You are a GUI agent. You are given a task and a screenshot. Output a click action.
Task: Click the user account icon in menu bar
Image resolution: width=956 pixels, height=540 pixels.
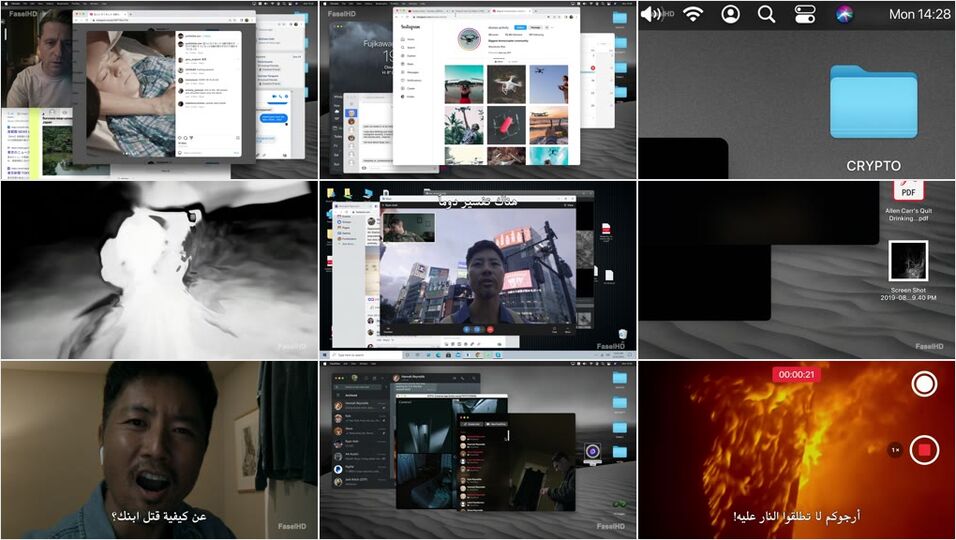731,14
